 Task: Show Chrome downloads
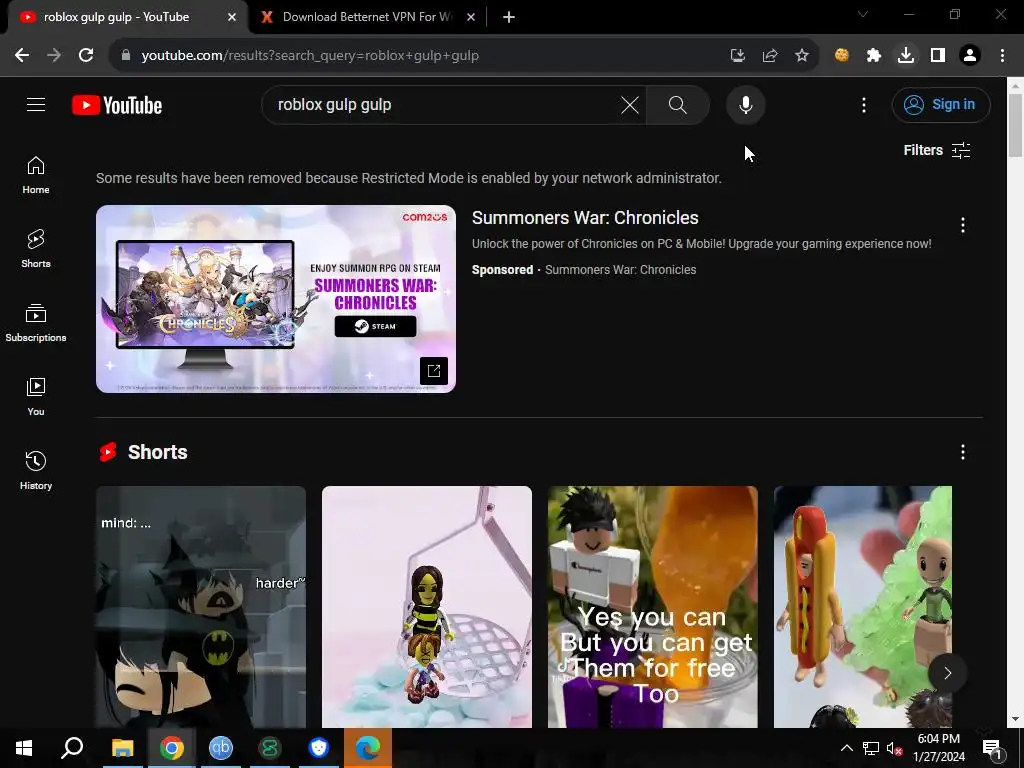906,56
